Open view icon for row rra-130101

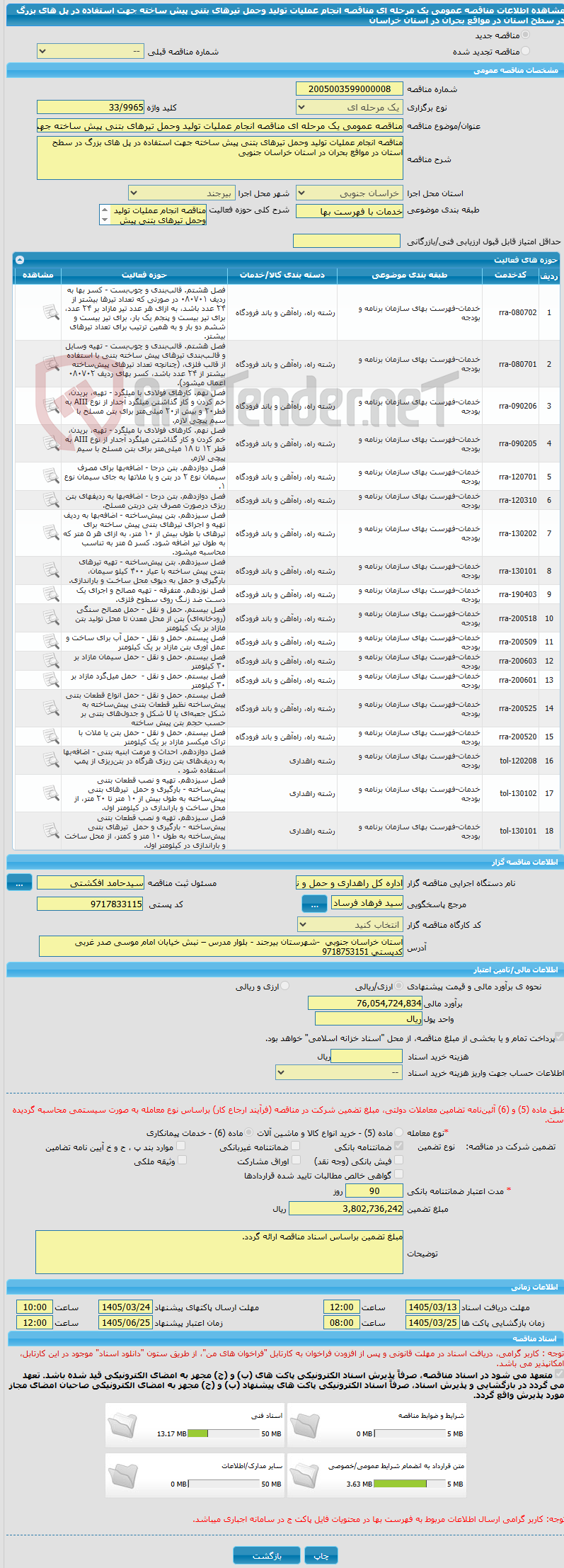50,570
